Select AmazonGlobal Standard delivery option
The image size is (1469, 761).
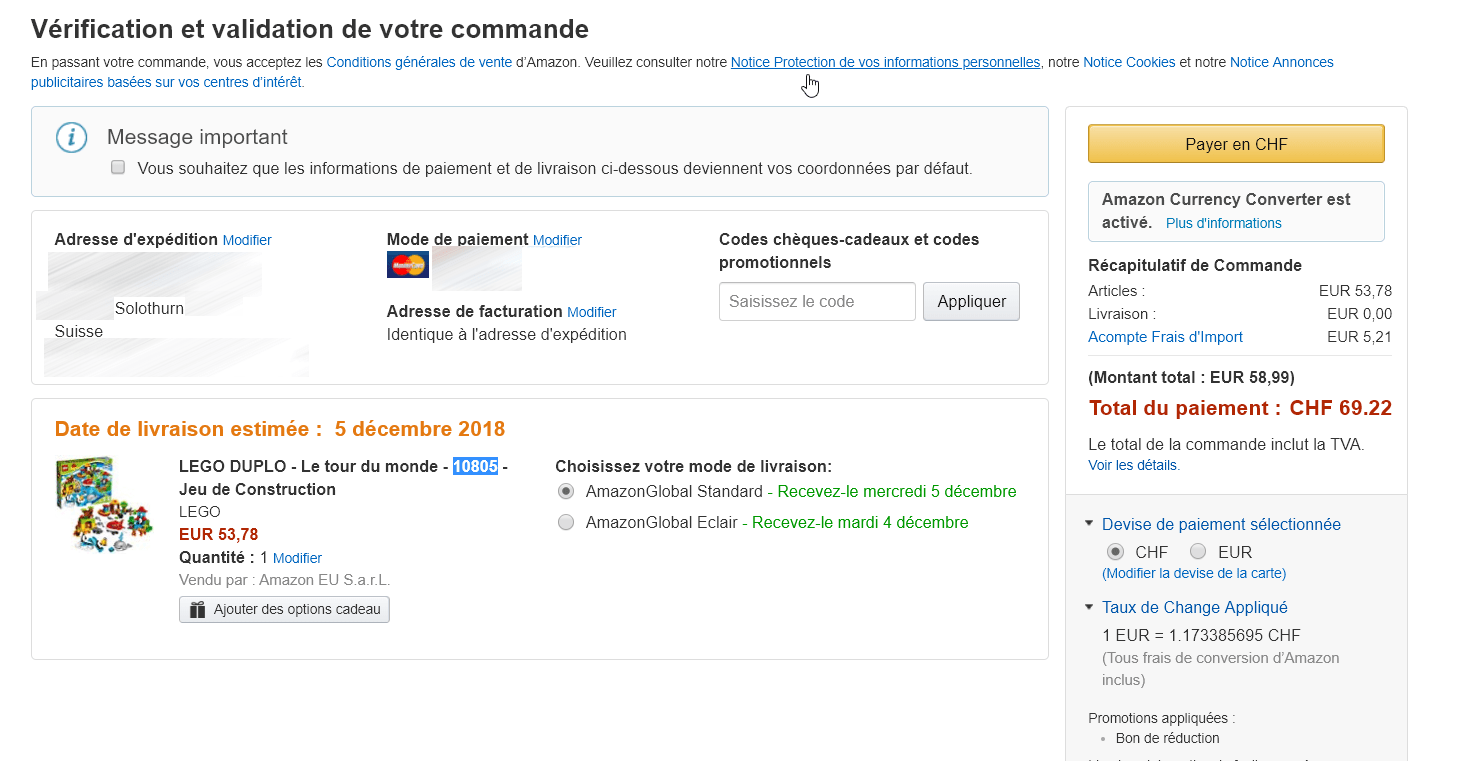(566, 492)
